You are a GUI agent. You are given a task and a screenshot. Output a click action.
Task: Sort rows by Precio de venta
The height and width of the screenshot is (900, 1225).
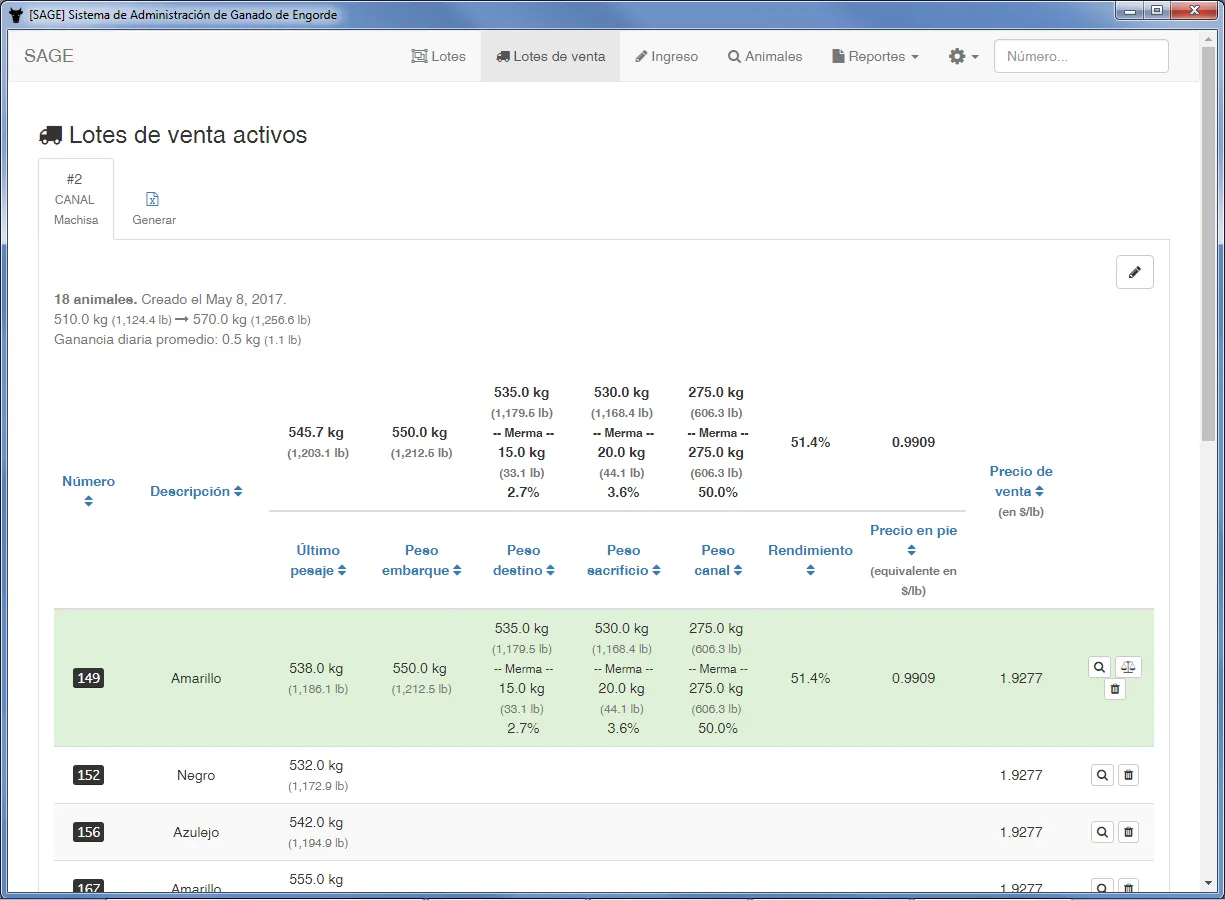pos(1019,481)
